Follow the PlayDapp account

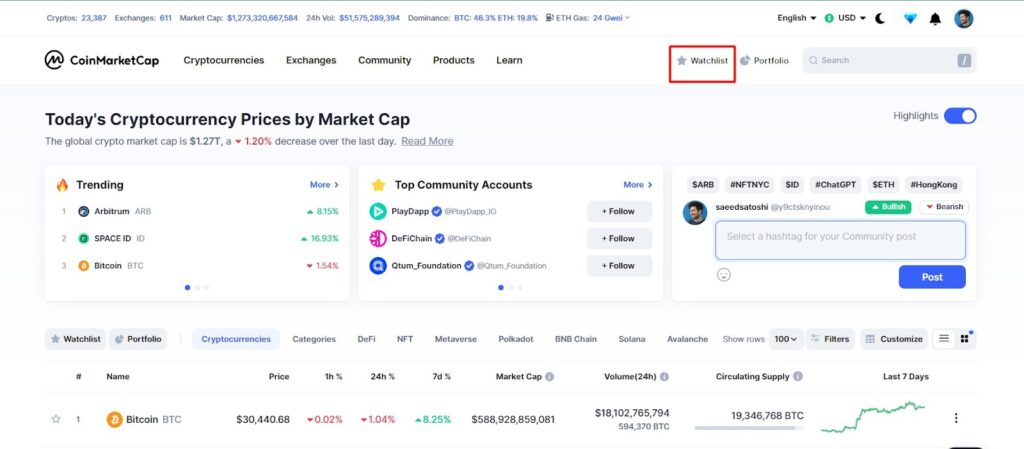click(619, 211)
